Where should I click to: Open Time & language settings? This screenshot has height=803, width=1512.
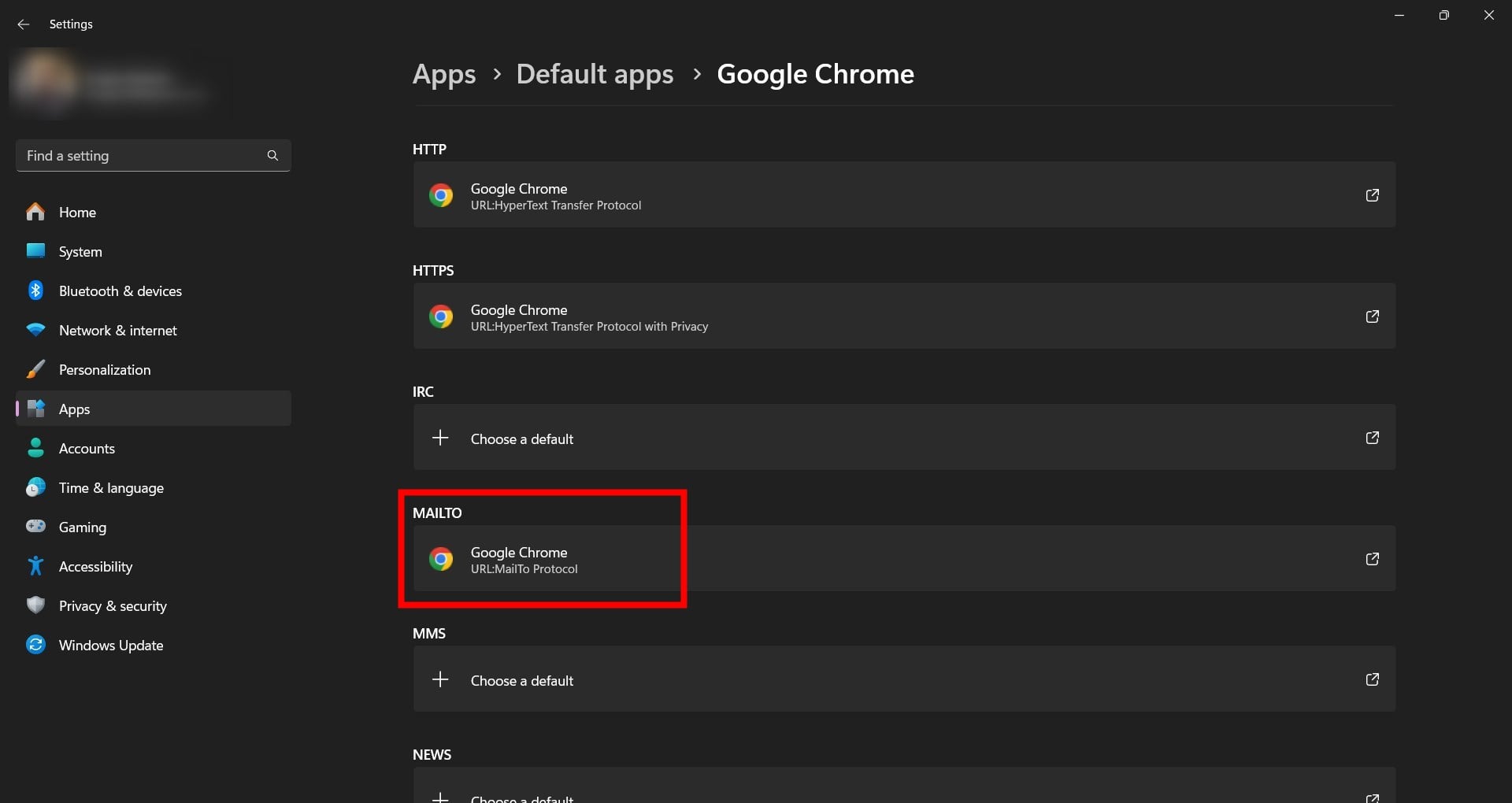tap(154, 487)
